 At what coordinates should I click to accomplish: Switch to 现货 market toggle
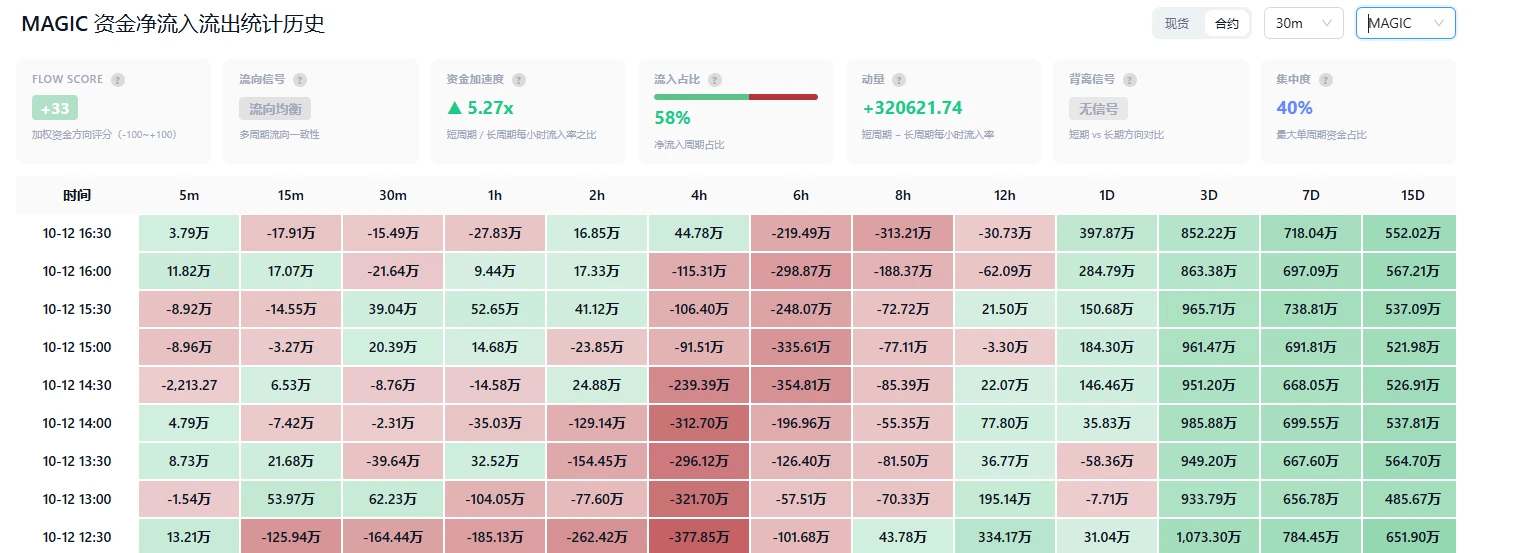click(x=1177, y=24)
